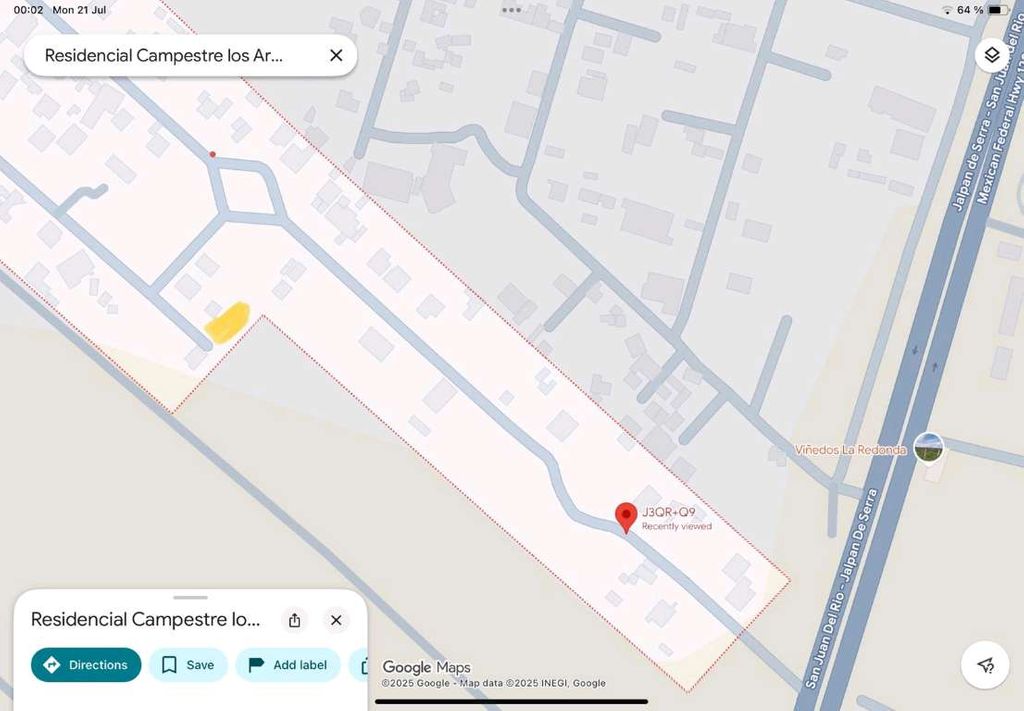The height and width of the screenshot is (711, 1024).
Task: Select the Viñedos La Redonda place label
Action: pos(850,450)
